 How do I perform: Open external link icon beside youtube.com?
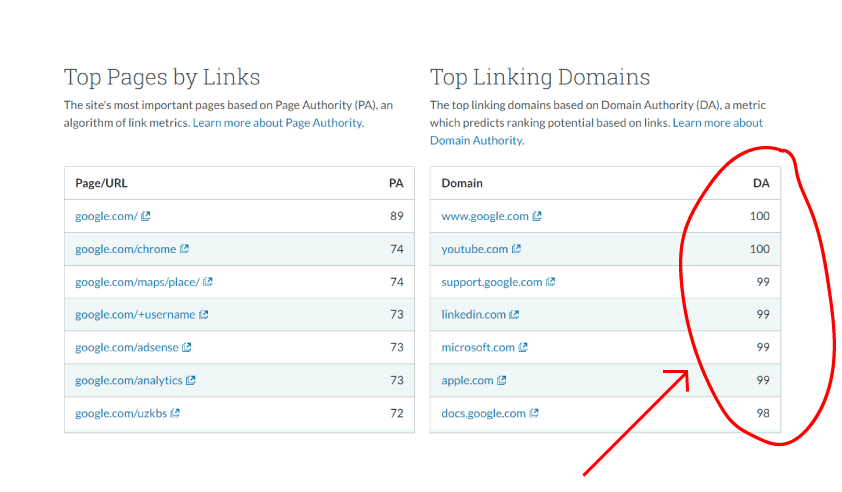pyautogui.click(x=516, y=249)
